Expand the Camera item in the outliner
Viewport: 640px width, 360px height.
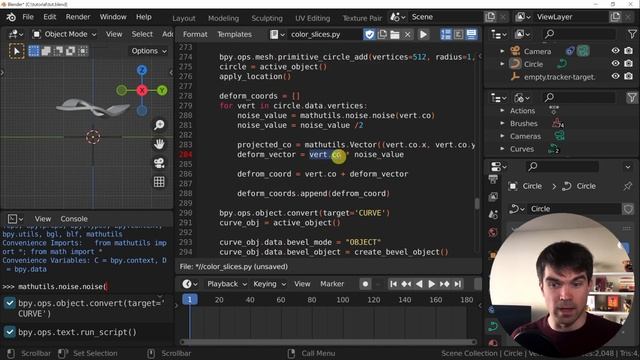(x=502, y=51)
